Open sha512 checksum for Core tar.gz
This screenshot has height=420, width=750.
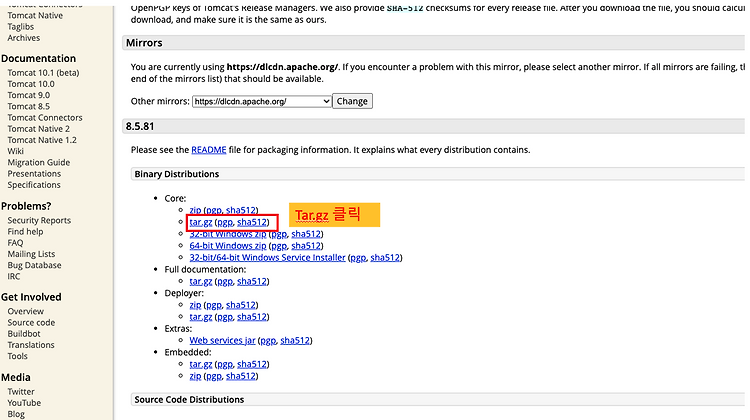click(x=252, y=222)
